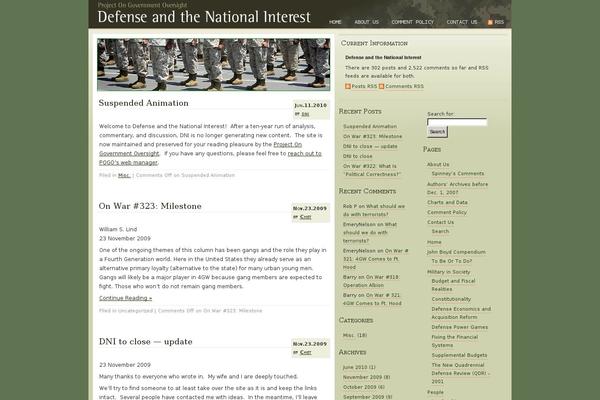Open the HOME menu item
This screenshot has height=400, width=600.
[x=335, y=22]
